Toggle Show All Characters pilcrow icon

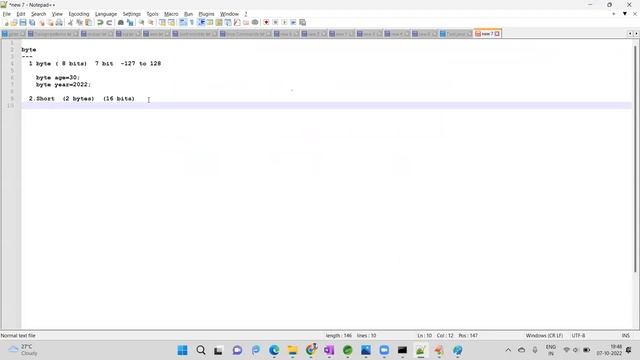pyautogui.click(x=192, y=22)
